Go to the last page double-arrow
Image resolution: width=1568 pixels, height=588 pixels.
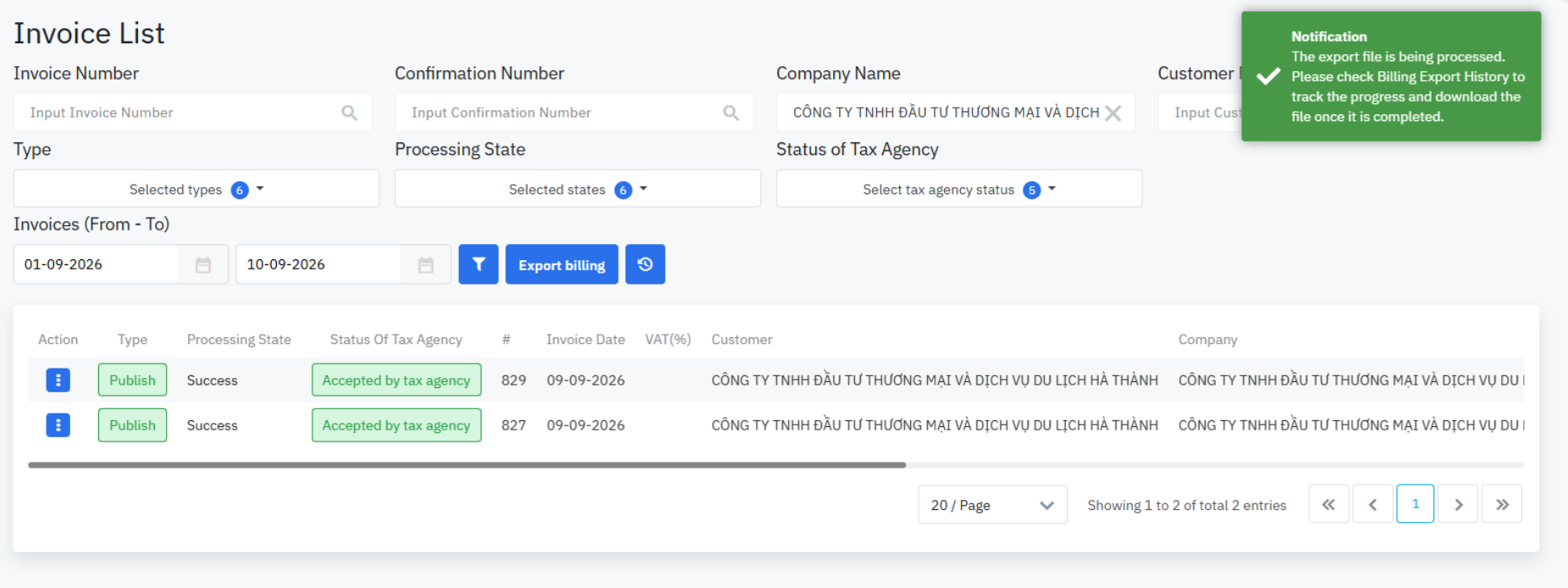tap(1502, 505)
